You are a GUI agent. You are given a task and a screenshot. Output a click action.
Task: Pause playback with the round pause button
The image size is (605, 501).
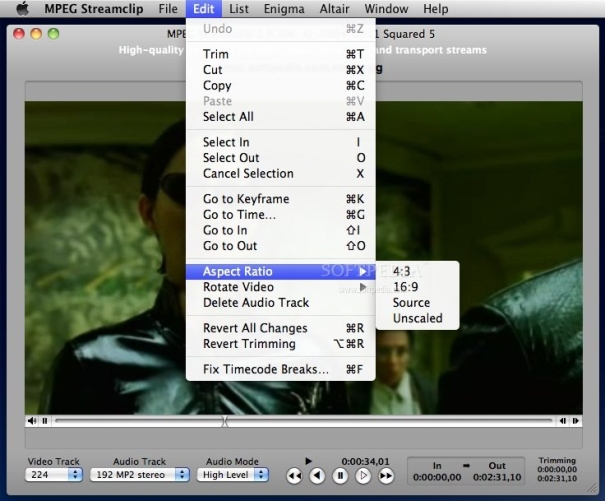[340, 476]
